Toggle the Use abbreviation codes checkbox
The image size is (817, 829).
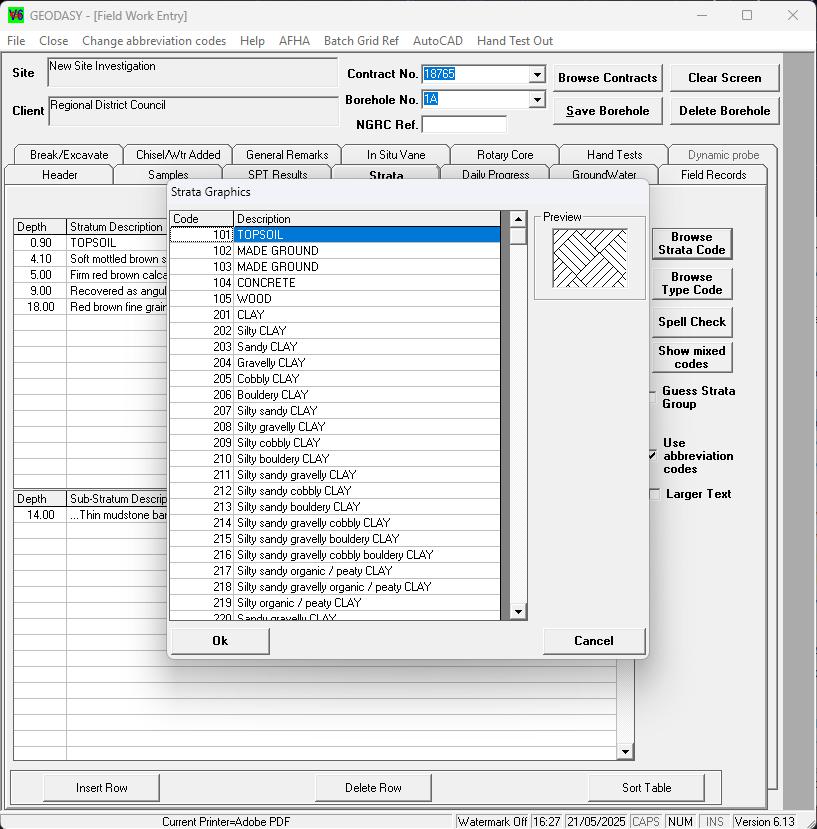tap(653, 457)
